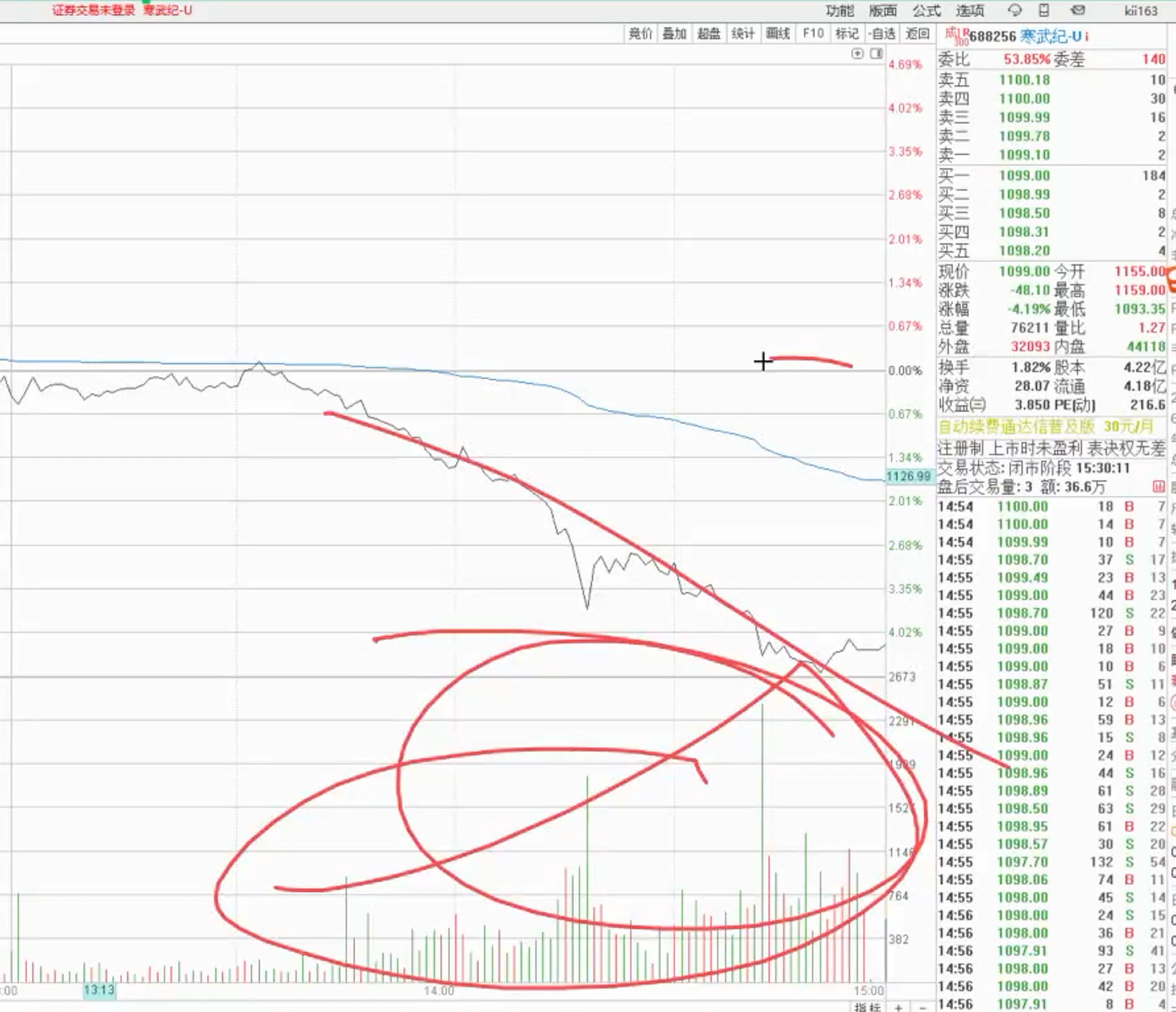Click the upload arrow icon above the chart
Screen dimensions: 1176x1012
857,54
